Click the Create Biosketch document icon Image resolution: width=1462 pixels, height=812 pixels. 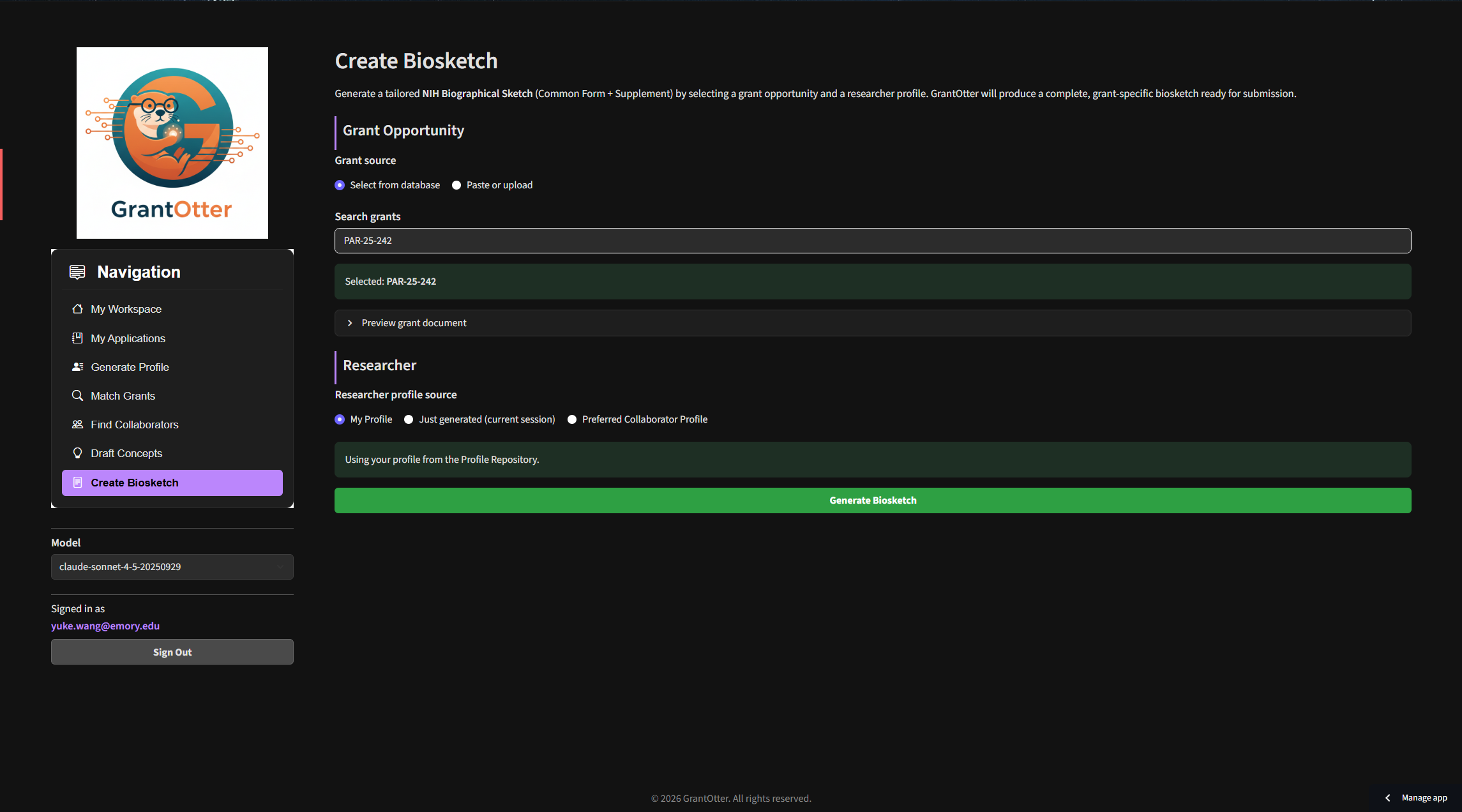(77, 483)
